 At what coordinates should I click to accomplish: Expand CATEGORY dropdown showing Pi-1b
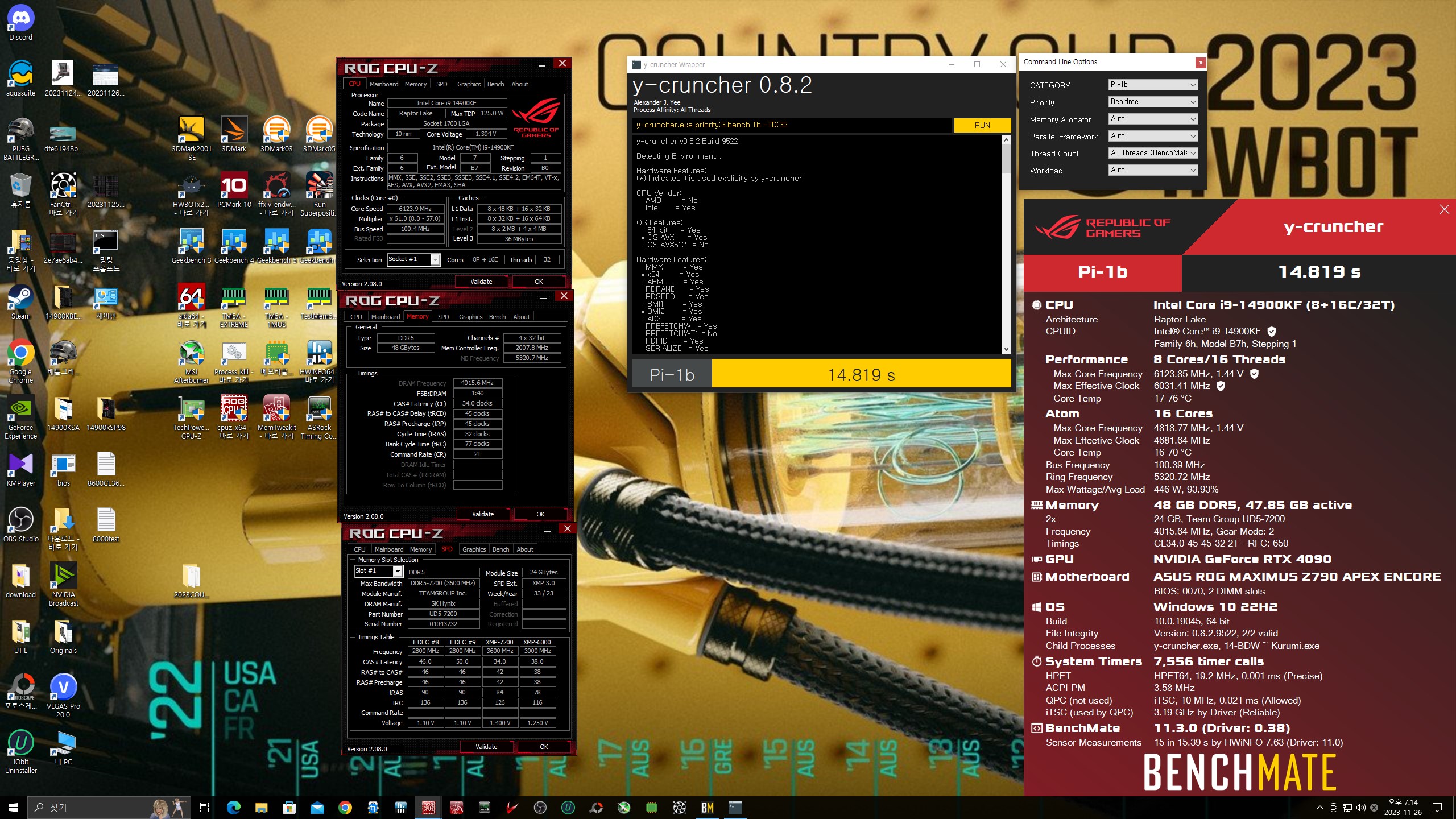click(x=1153, y=85)
